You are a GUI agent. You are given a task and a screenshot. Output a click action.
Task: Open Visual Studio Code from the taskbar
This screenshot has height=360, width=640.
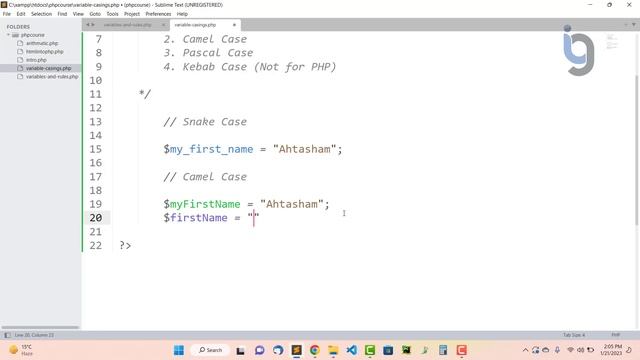[x=351, y=350]
